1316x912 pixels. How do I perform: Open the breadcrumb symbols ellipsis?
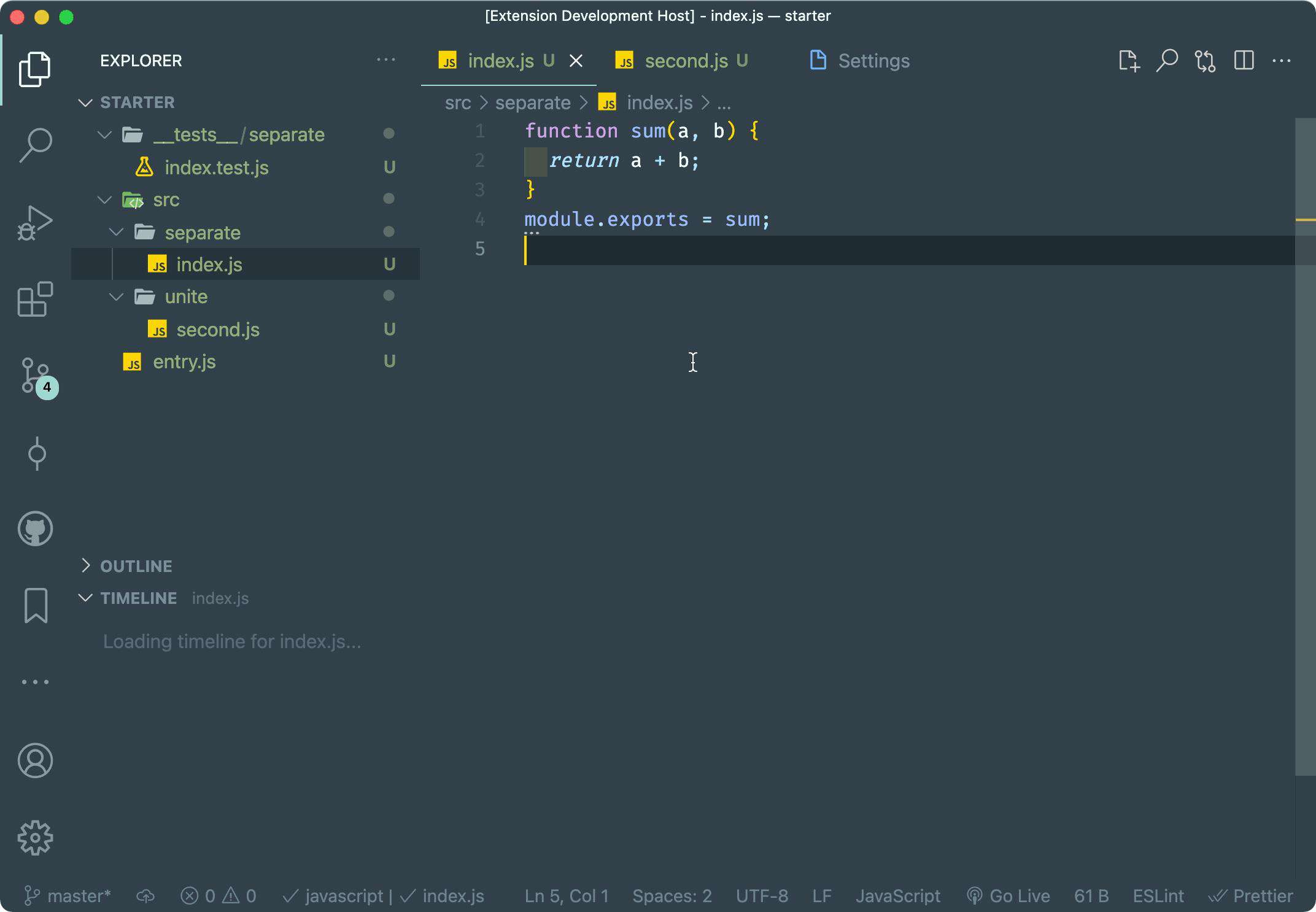tap(724, 102)
